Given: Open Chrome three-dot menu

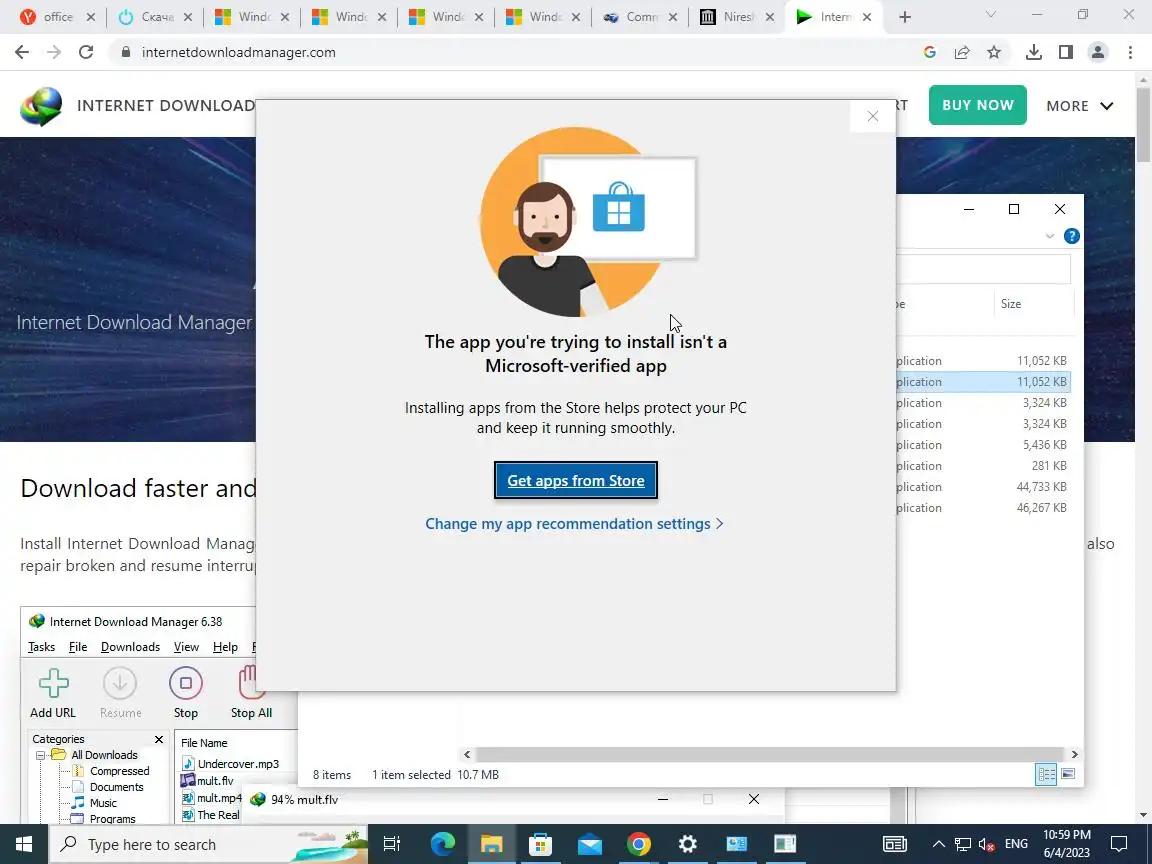Looking at the screenshot, I should 1130,52.
